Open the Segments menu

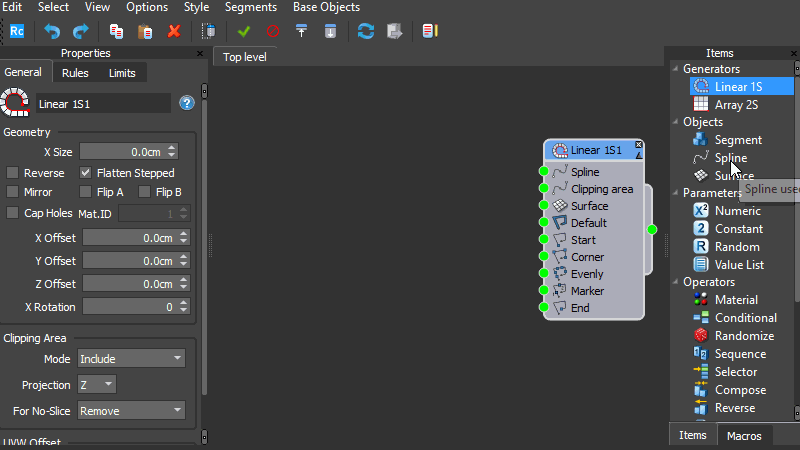(251, 7)
